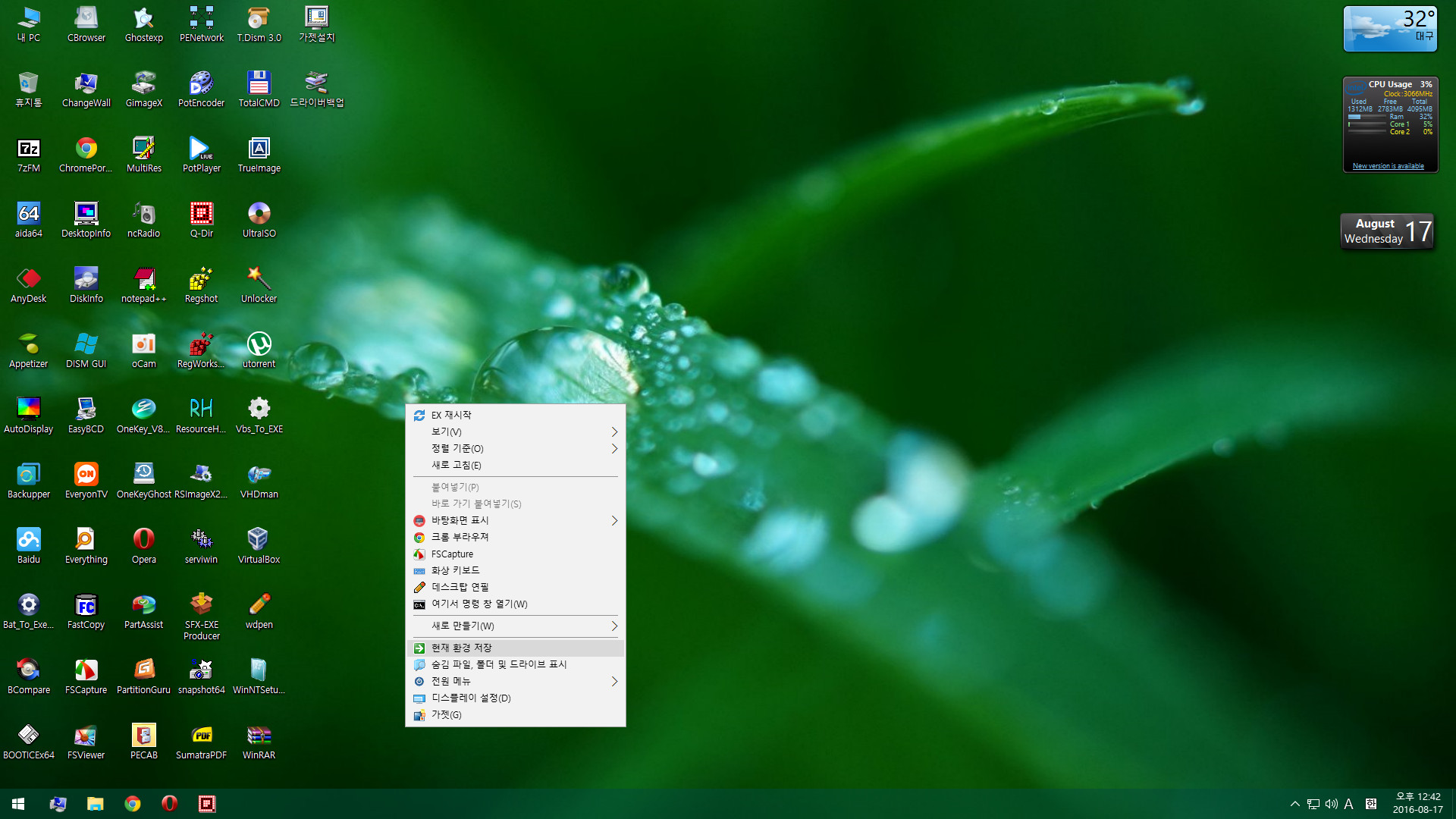Select the Opera desktop icon
Screen dimensions: 1456x819
coord(144,546)
